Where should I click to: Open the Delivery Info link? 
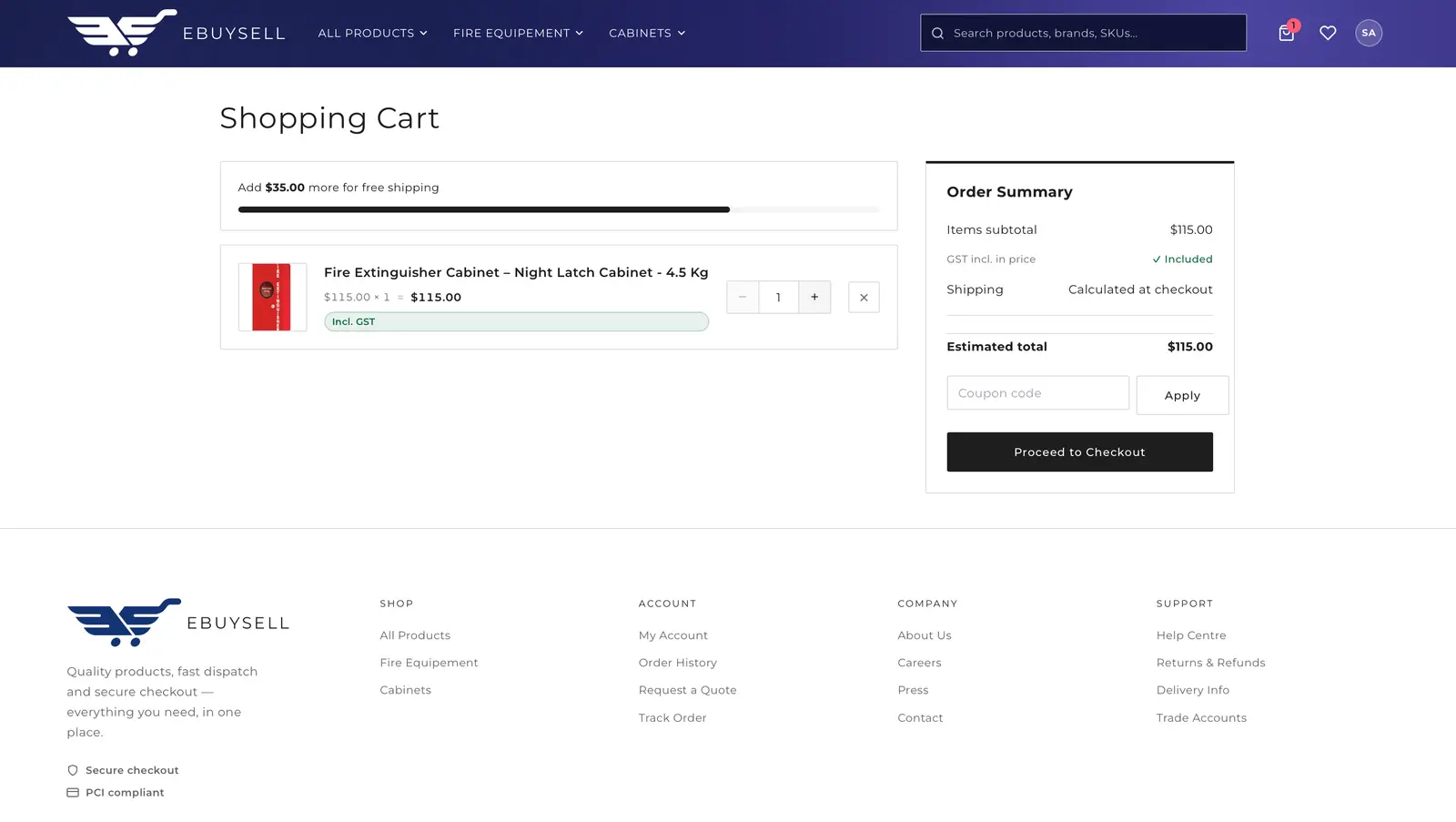(1192, 690)
